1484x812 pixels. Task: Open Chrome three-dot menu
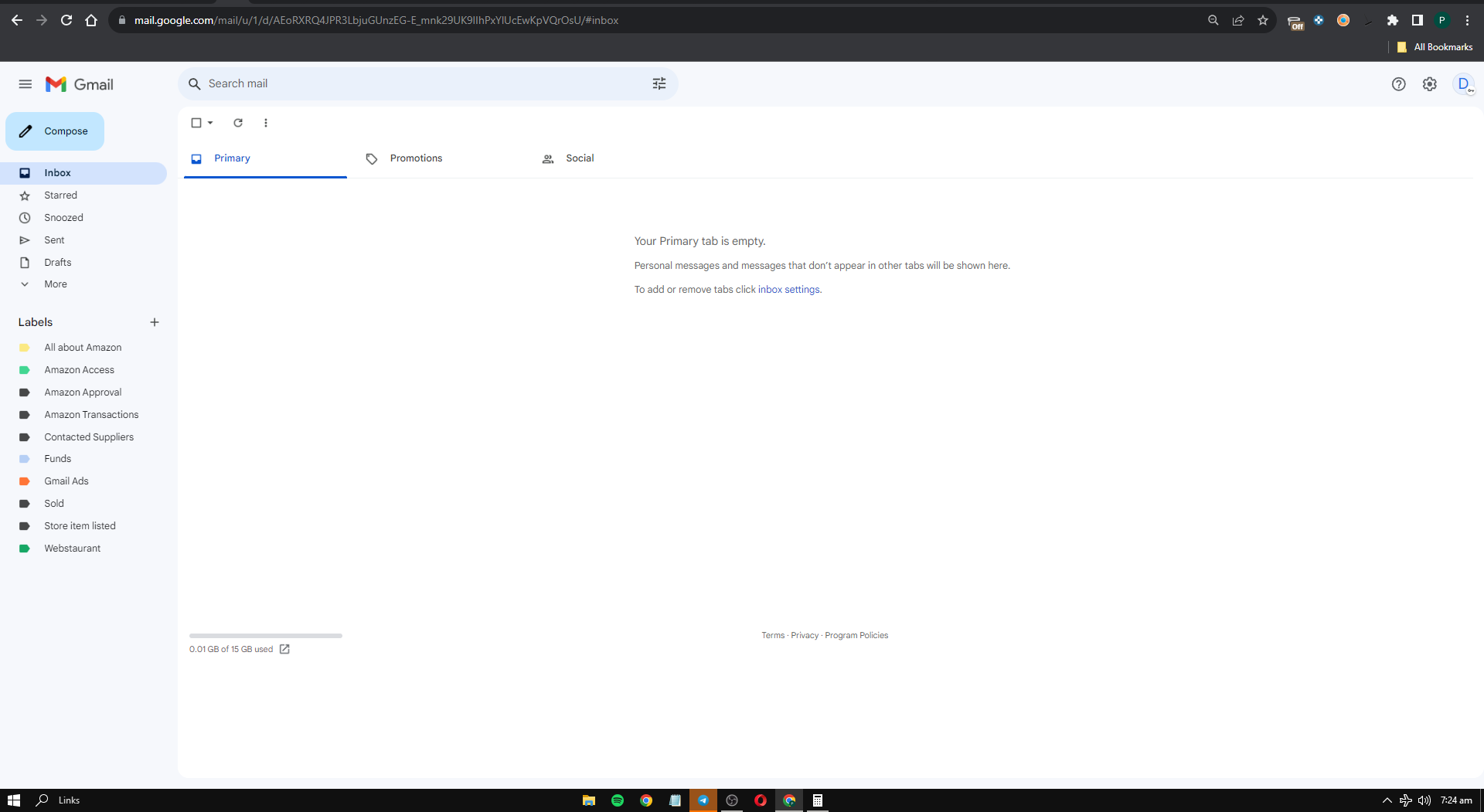pyautogui.click(x=1467, y=20)
